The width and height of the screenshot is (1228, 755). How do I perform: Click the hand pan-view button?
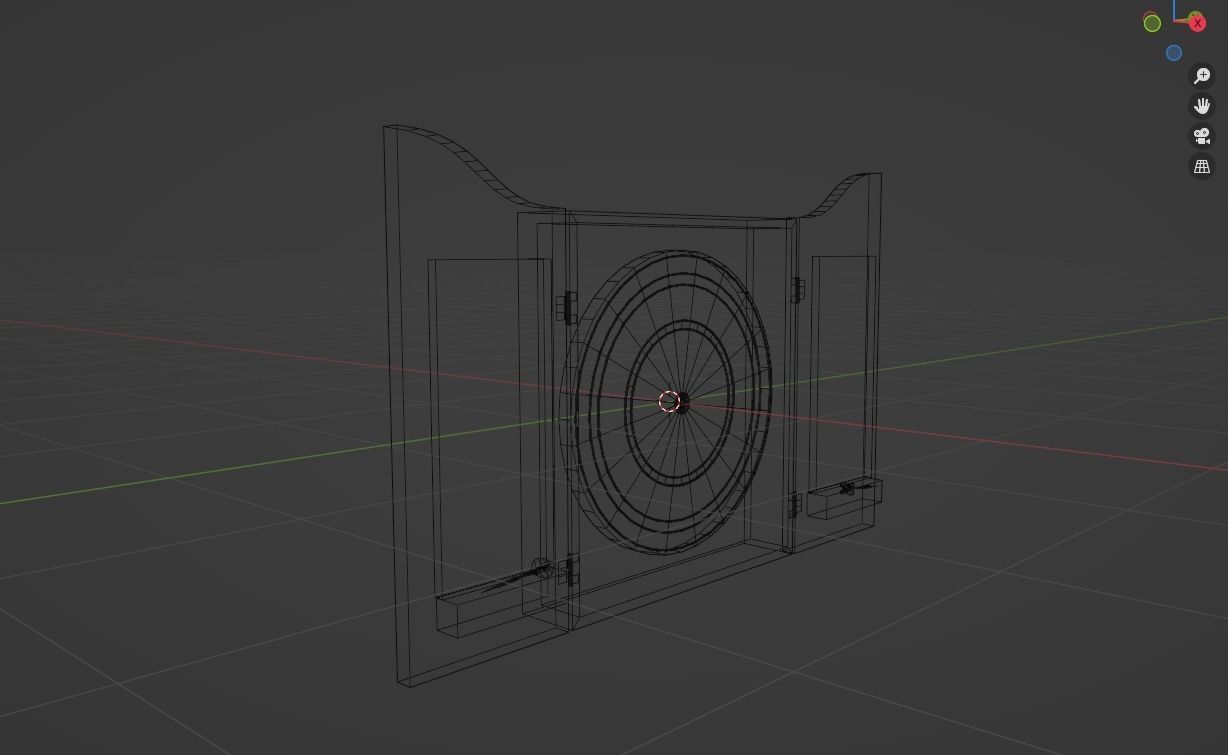coord(1202,106)
